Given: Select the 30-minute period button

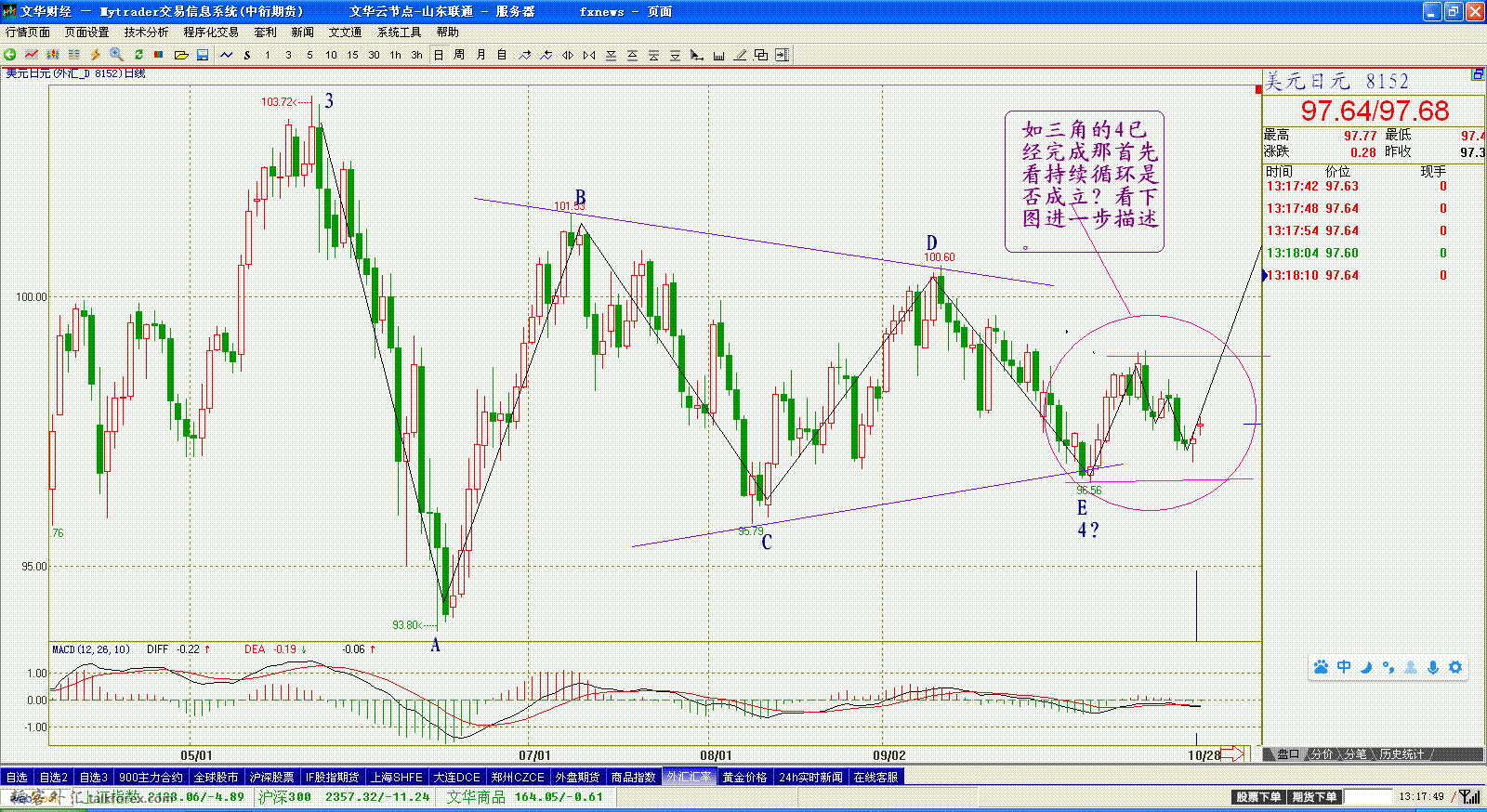Looking at the screenshot, I should pos(374,55).
